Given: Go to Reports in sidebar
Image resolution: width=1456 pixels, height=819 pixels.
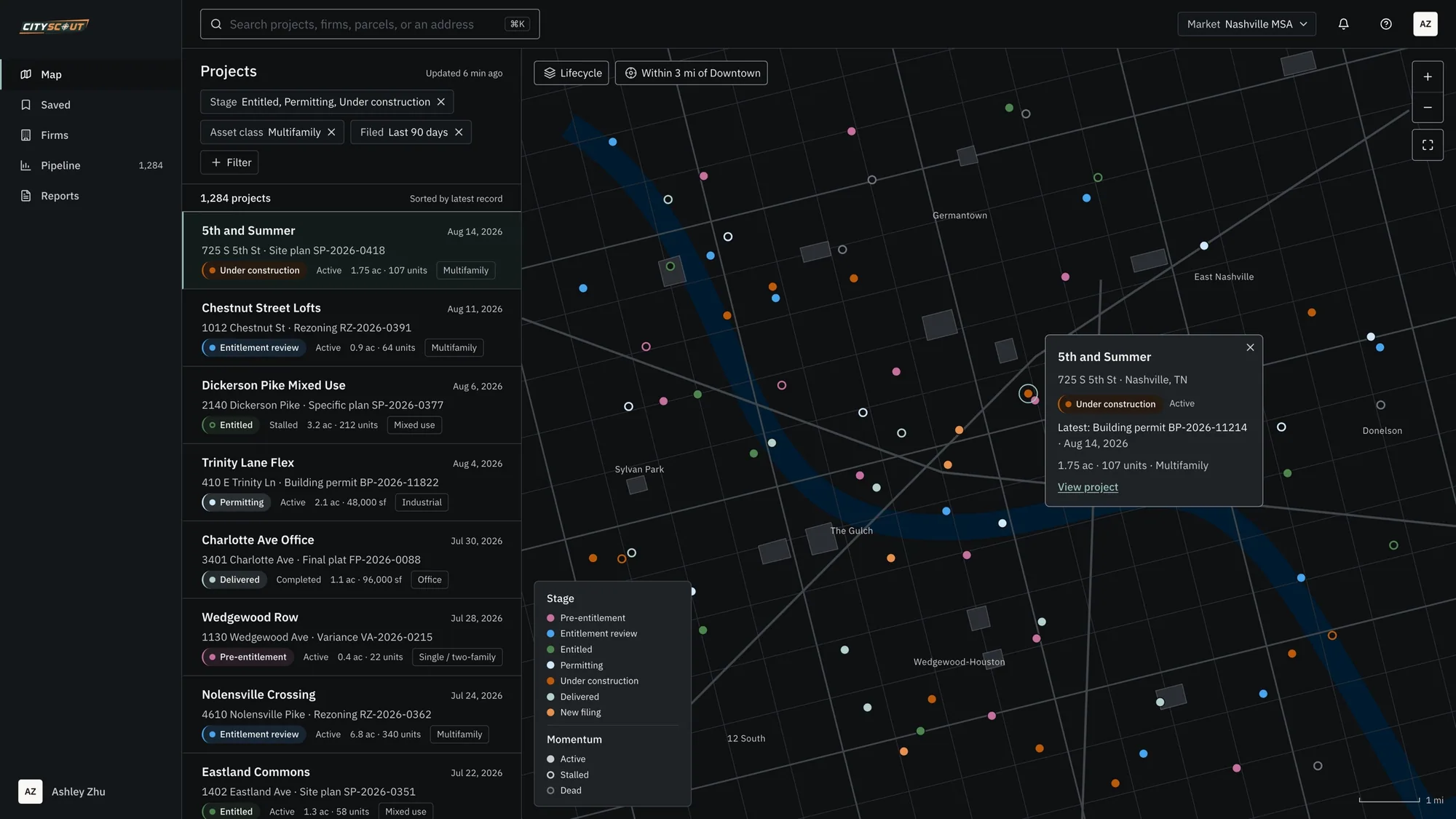Looking at the screenshot, I should [90, 196].
